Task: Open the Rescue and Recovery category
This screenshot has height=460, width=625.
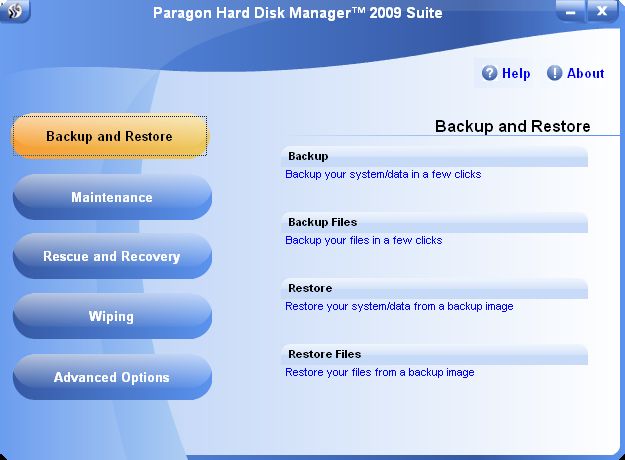Action: (112, 256)
